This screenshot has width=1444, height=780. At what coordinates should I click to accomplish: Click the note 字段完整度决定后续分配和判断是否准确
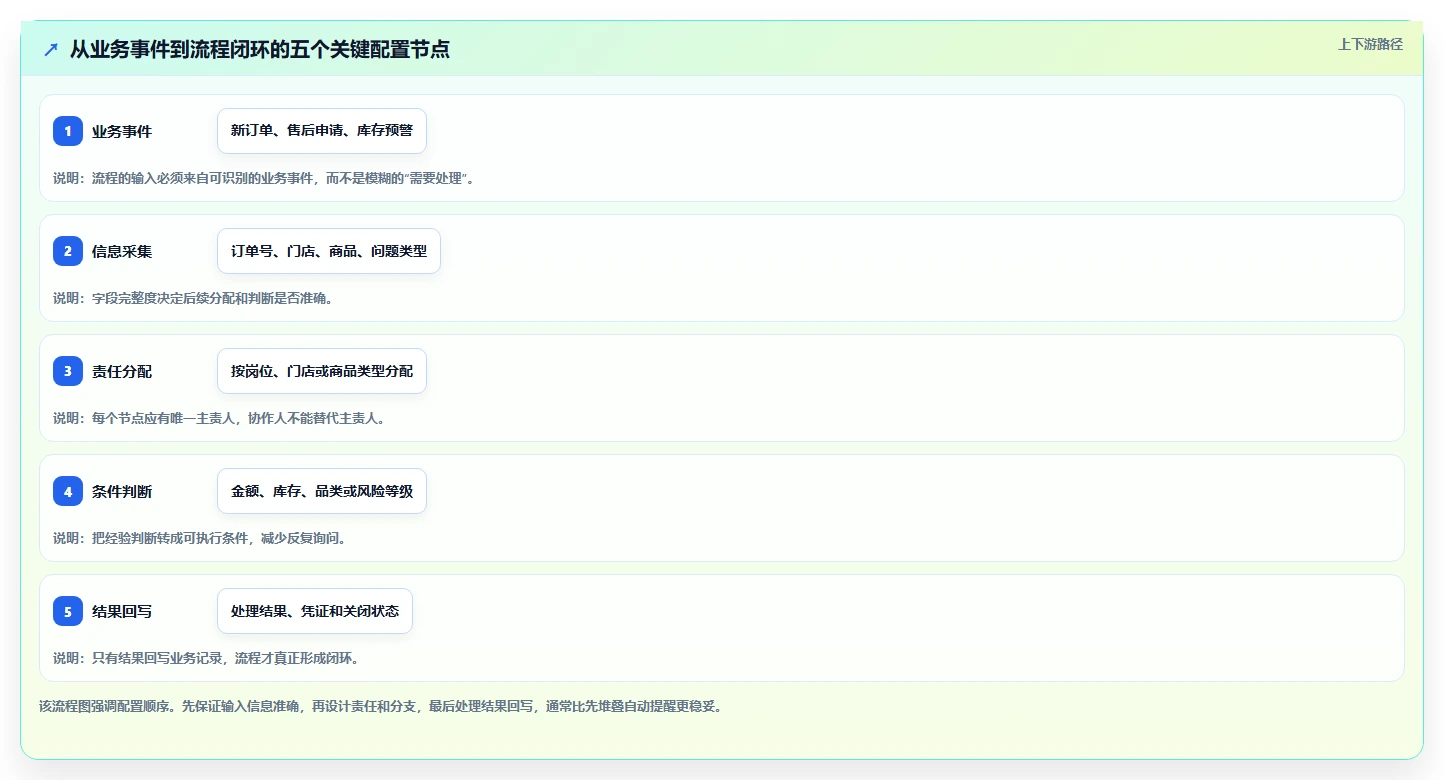193,298
